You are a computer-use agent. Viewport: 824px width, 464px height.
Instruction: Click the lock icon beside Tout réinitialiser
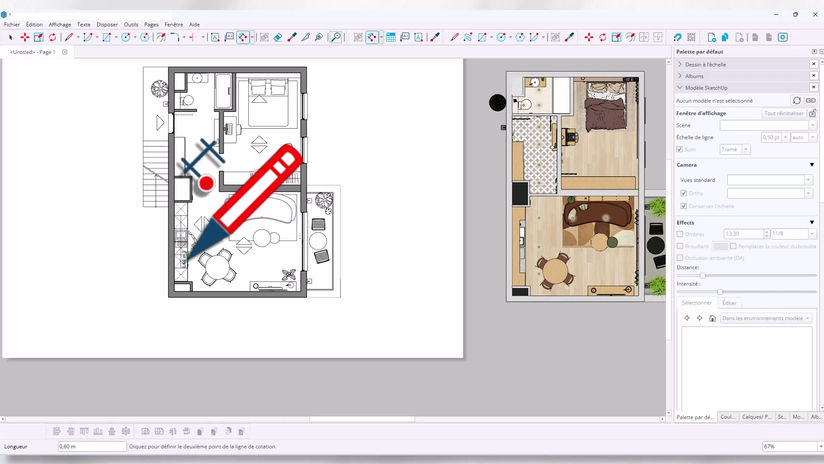(x=812, y=113)
